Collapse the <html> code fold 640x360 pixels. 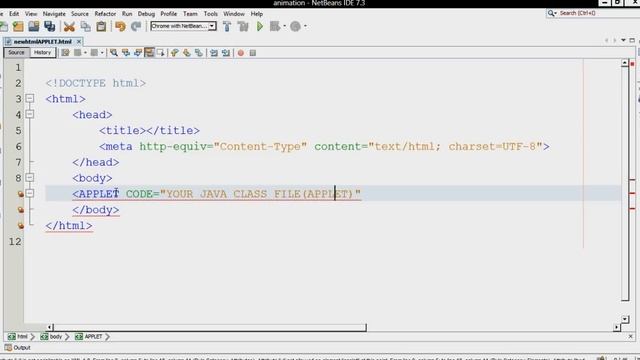30,98
